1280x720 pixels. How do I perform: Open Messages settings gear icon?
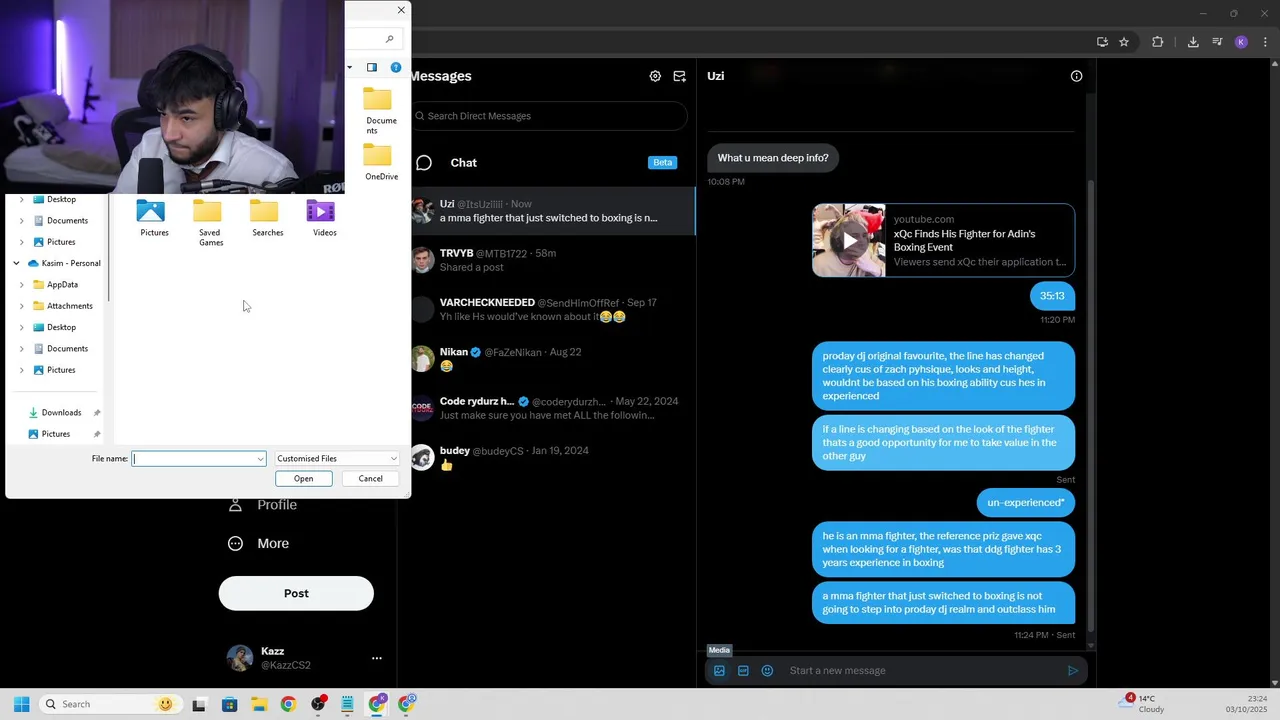[655, 76]
